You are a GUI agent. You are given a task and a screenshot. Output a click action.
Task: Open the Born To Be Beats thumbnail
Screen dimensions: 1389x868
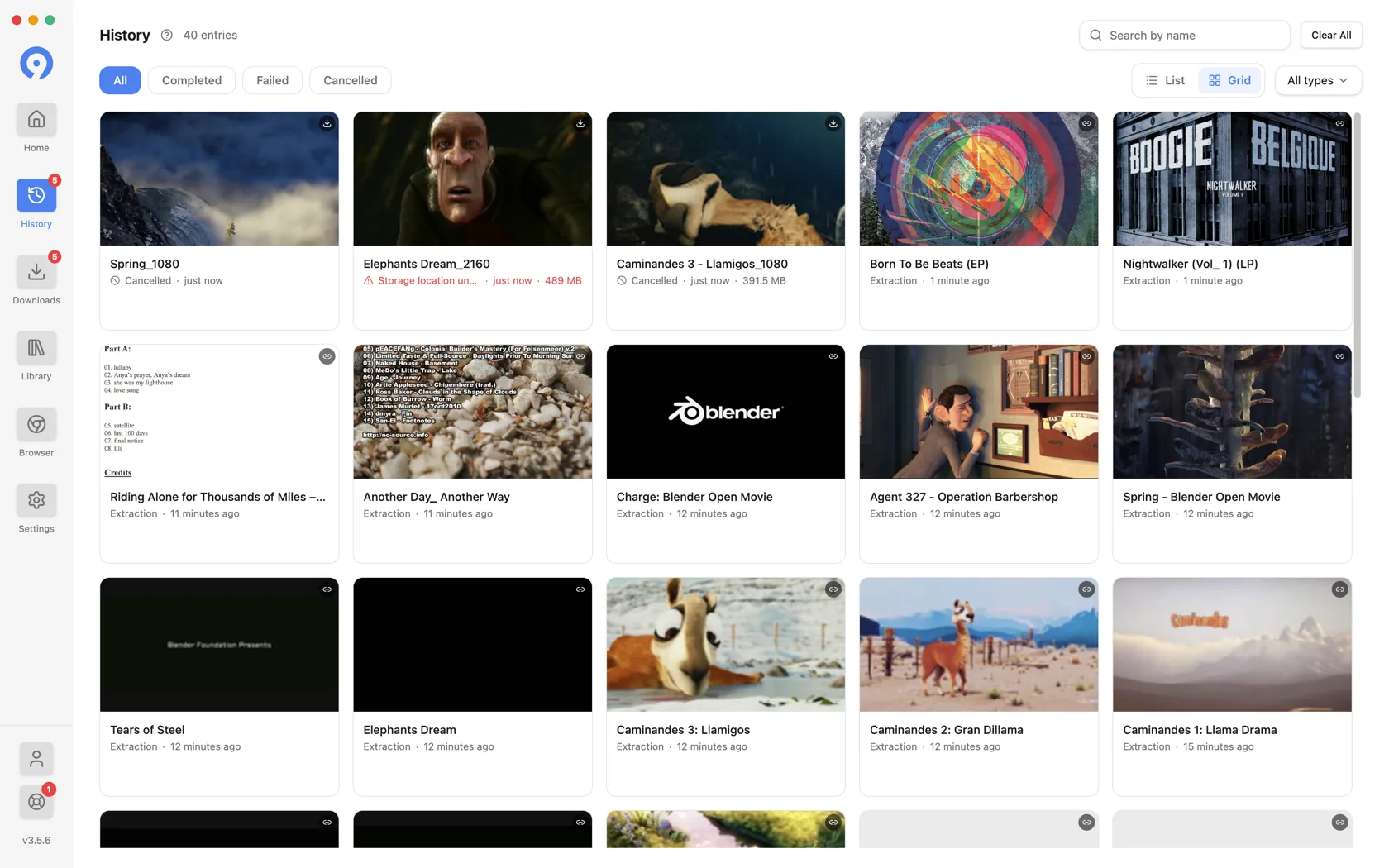coord(979,179)
